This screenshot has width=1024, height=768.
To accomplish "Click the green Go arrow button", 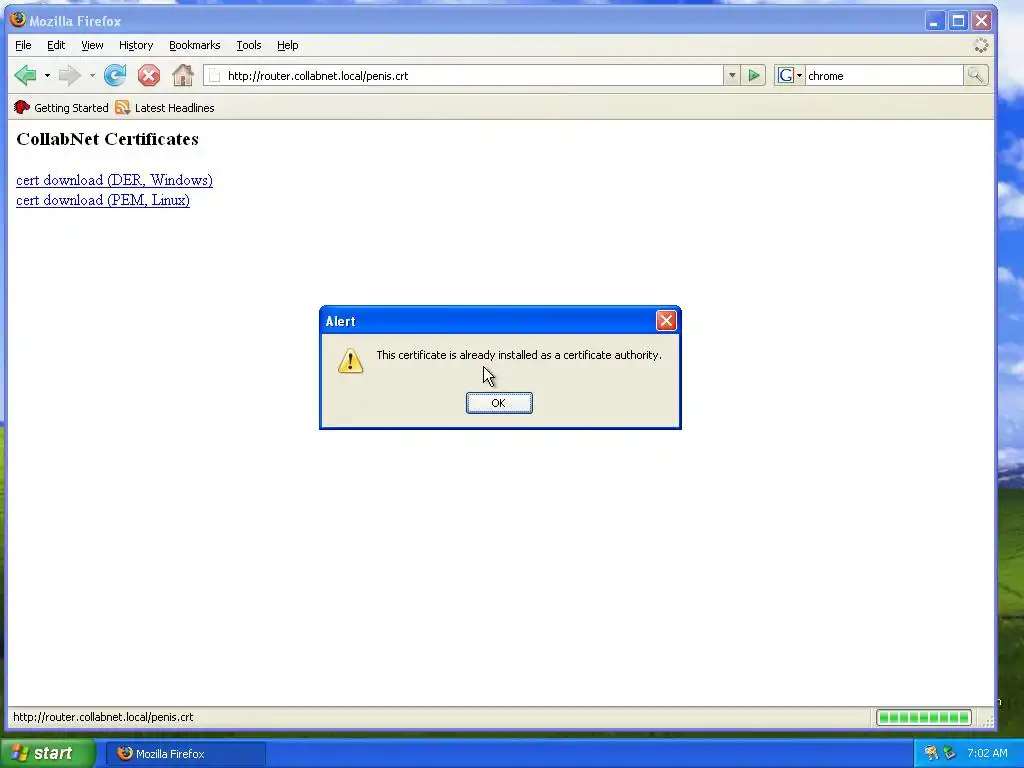I will pos(754,76).
